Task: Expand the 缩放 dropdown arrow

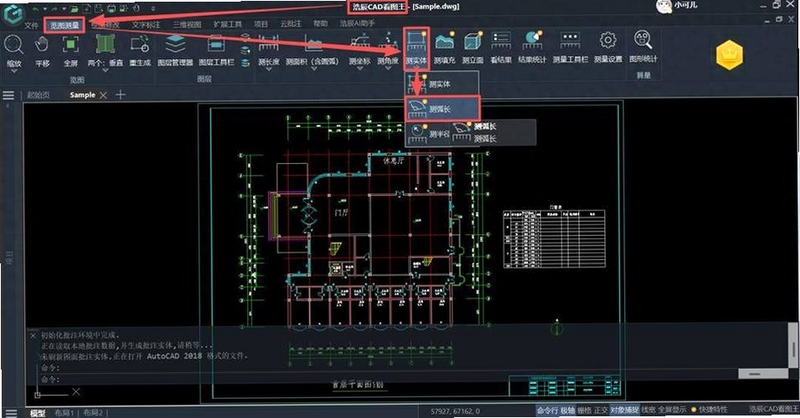Action: click(14, 71)
